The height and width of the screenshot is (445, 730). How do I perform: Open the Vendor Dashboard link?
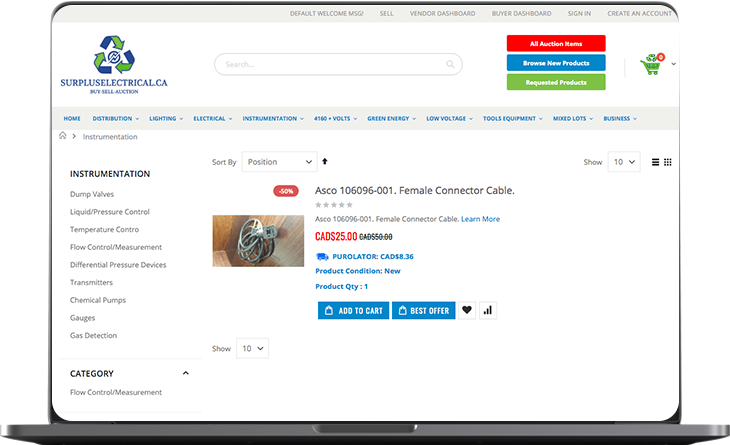(442, 13)
